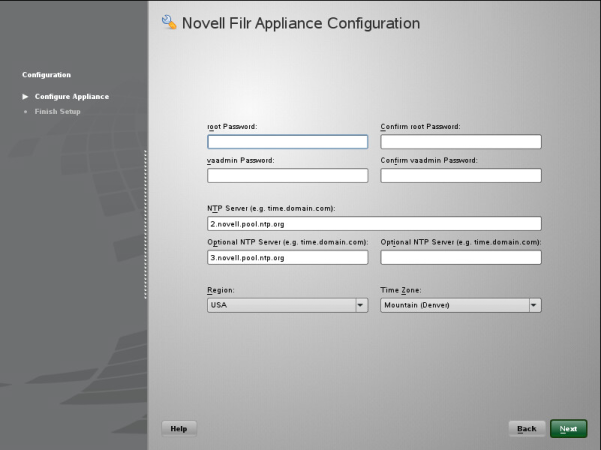Open the Time Zone dropdown Mountain (Denver)

(x=461, y=305)
